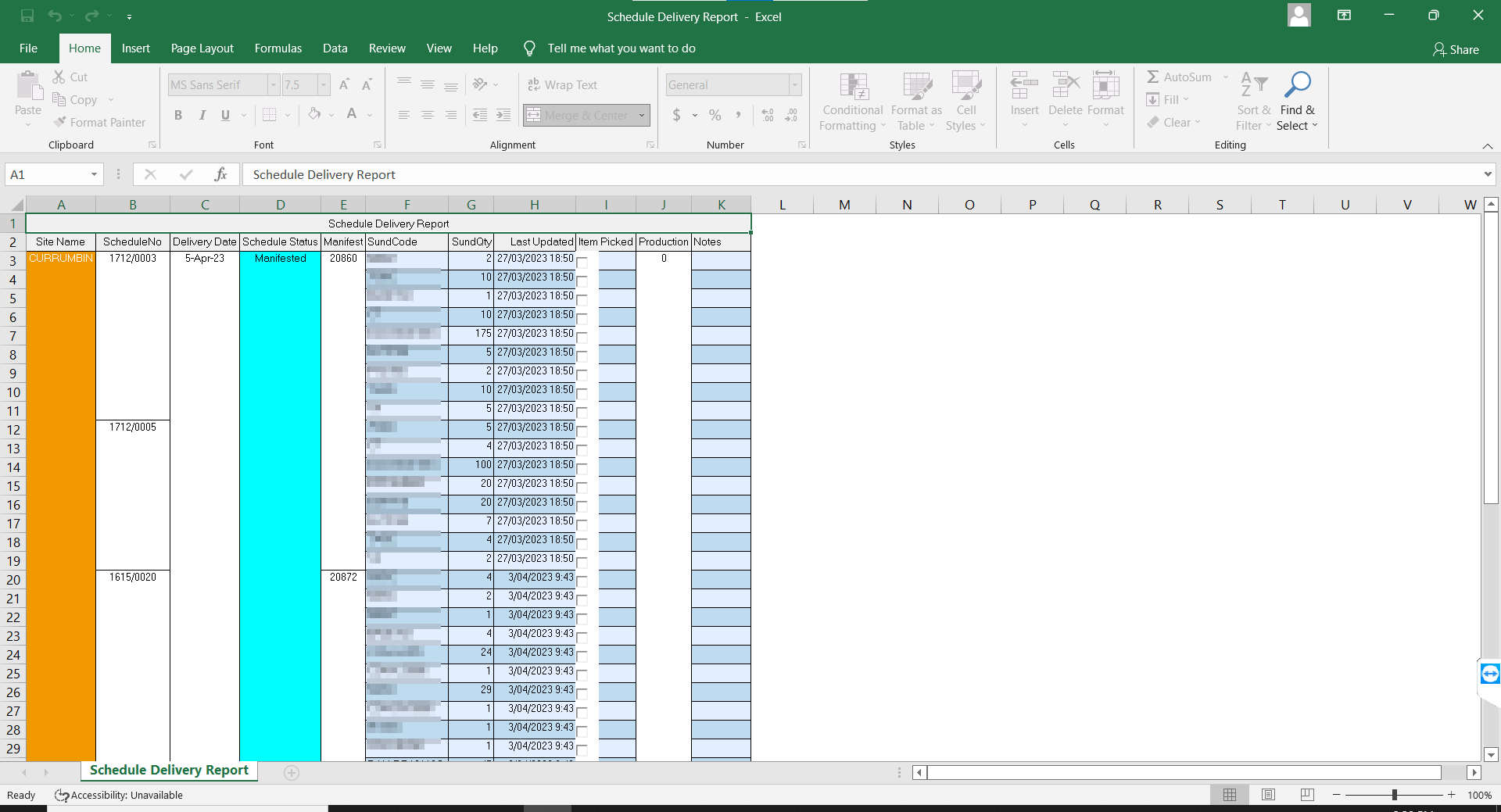
Task: Switch to the Data tab
Action: click(x=335, y=48)
